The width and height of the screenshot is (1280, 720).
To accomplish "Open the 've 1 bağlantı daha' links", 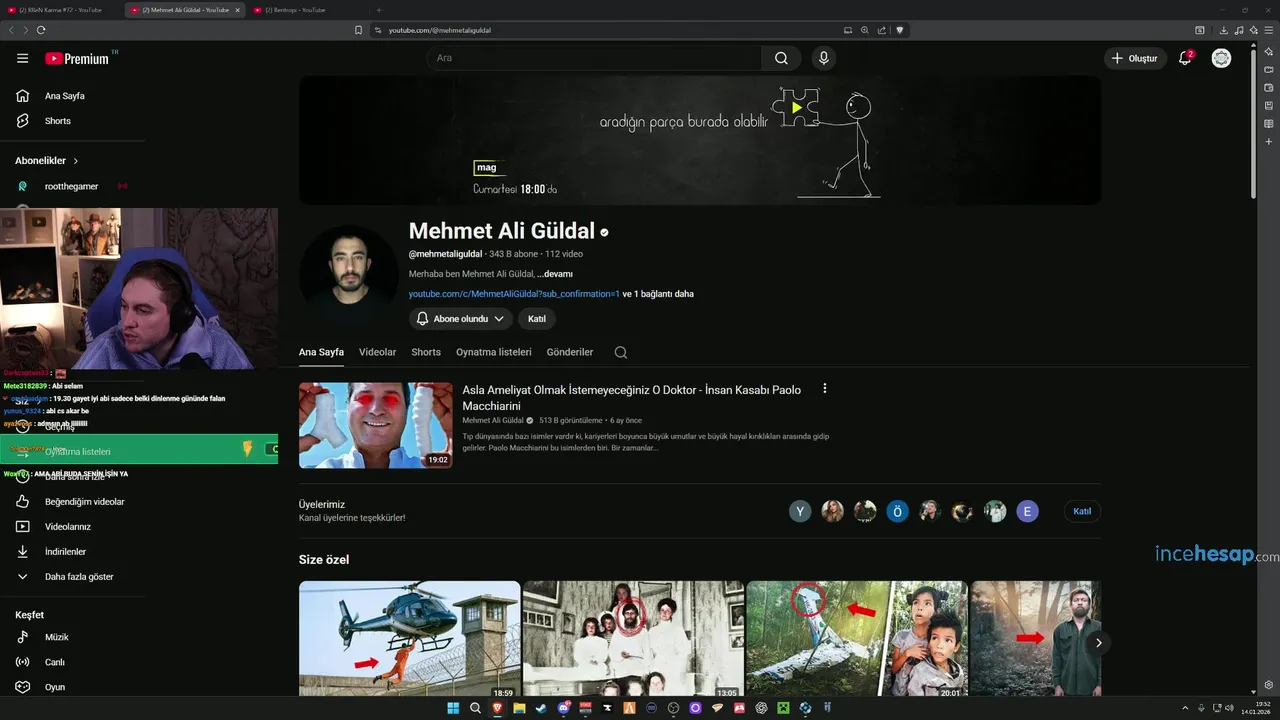I will tap(658, 294).
